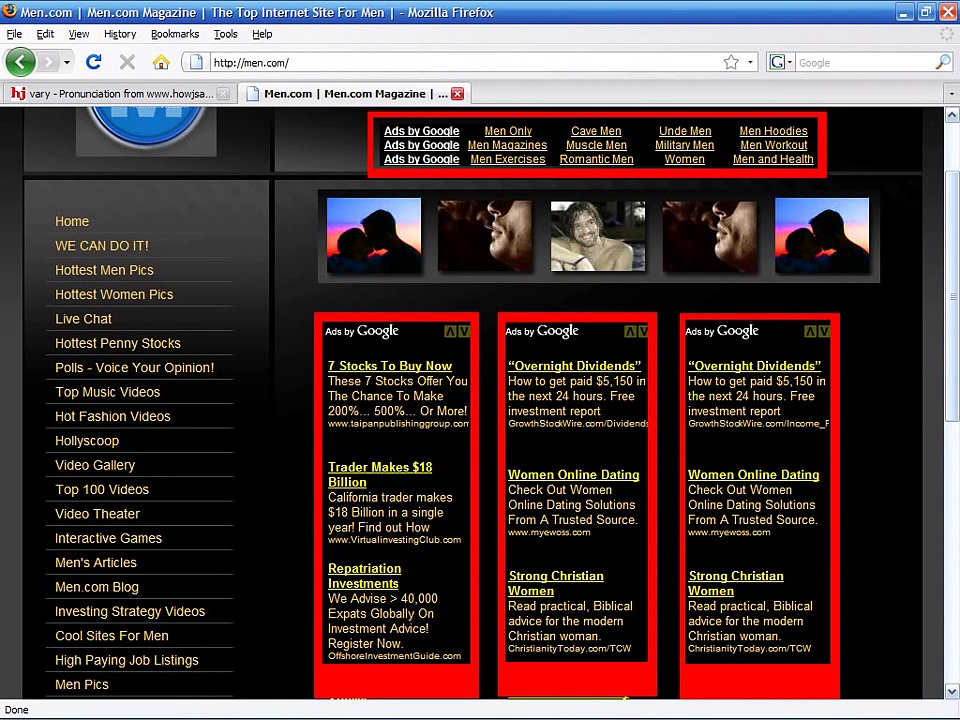960x720 pixels.
Task: Click the page identity icon in the address bar
Action: (x=196, y=62)
